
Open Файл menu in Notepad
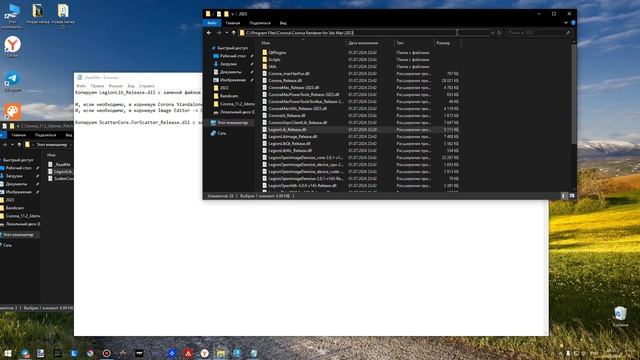[x=81, y=86]
